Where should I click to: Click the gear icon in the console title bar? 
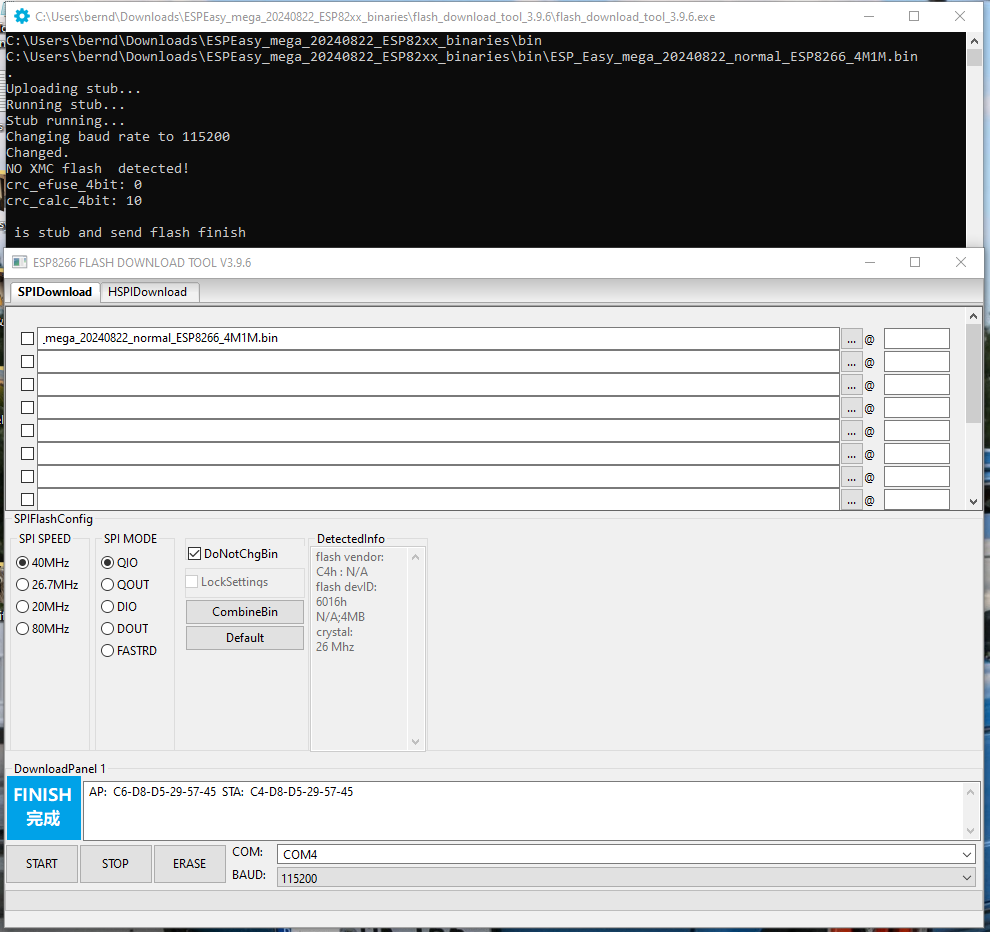(x=21, y=16)
